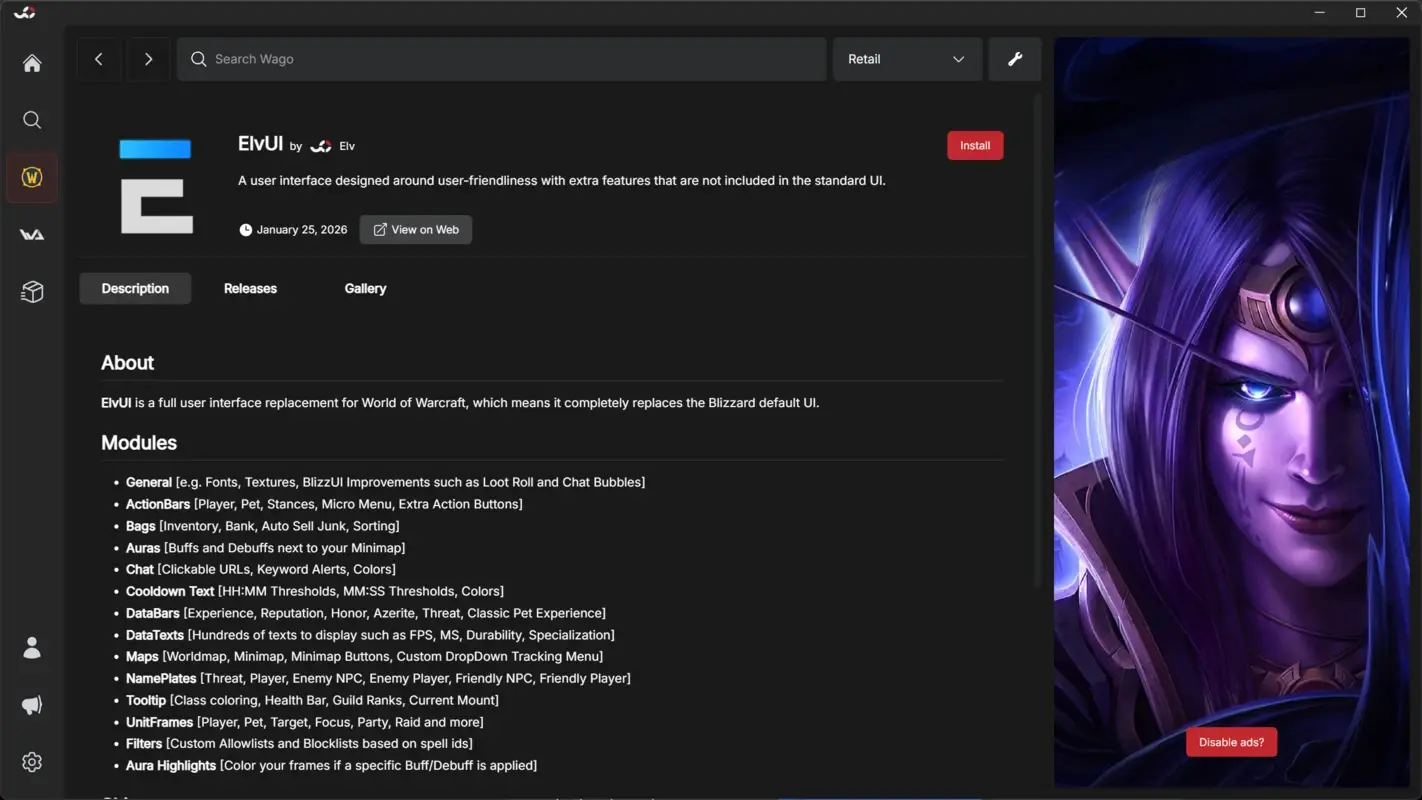
Task: Click the Search Wago input field
Action: [x=500, y=59]
